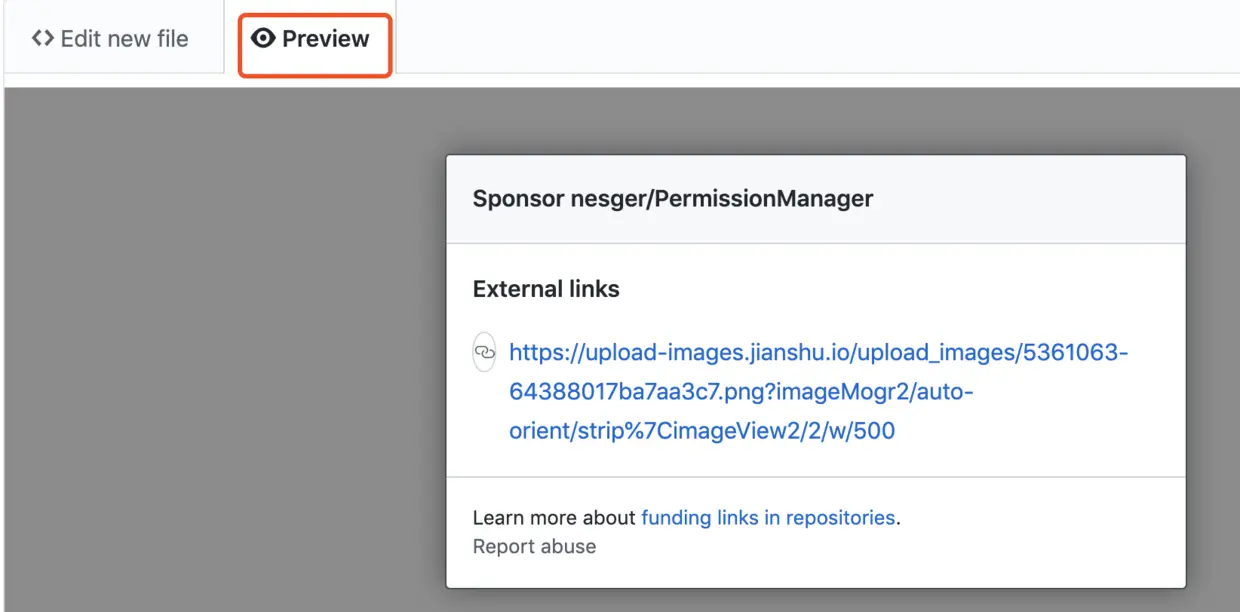Viewport: 1240px width, 612px height.
Task: Click gray overlay area above the sponsor dialog
Action: [x=800, y=120]
